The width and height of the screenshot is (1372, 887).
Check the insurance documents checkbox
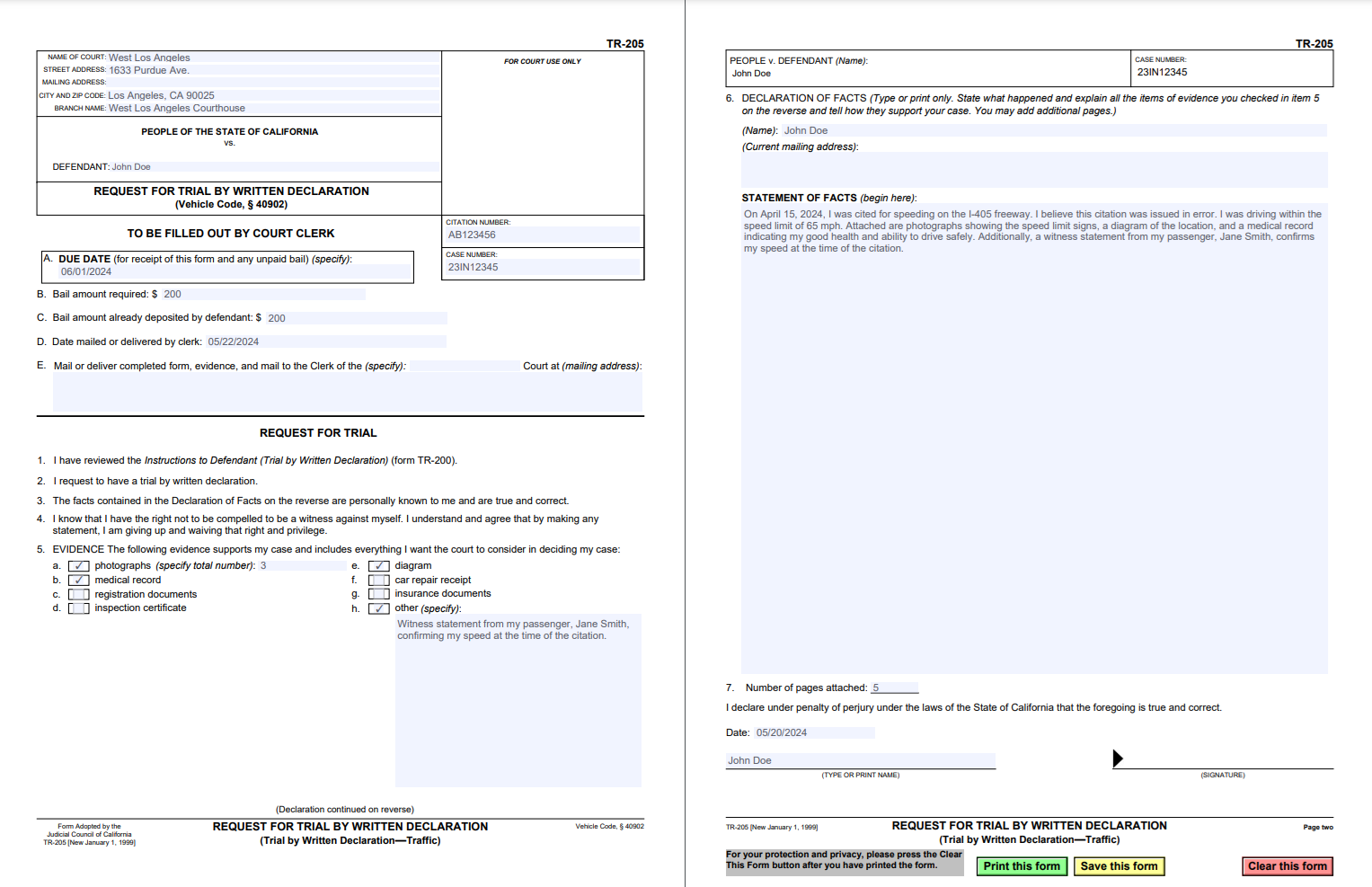pyautogui.click(x=379, y=593)
